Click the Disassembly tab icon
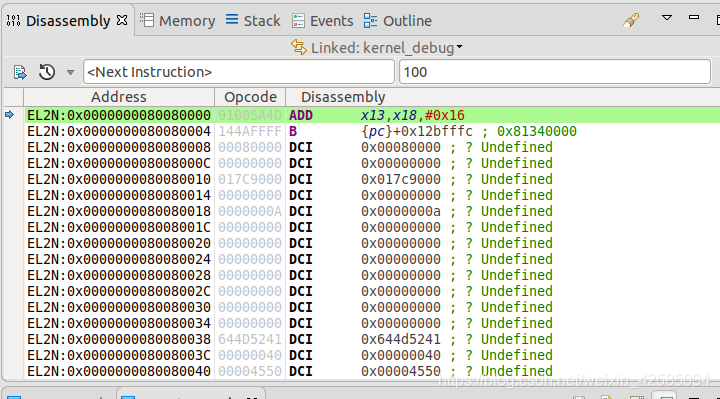Image resolution: width=720 pixels, height=399 pixels. (x=13, y=21)
